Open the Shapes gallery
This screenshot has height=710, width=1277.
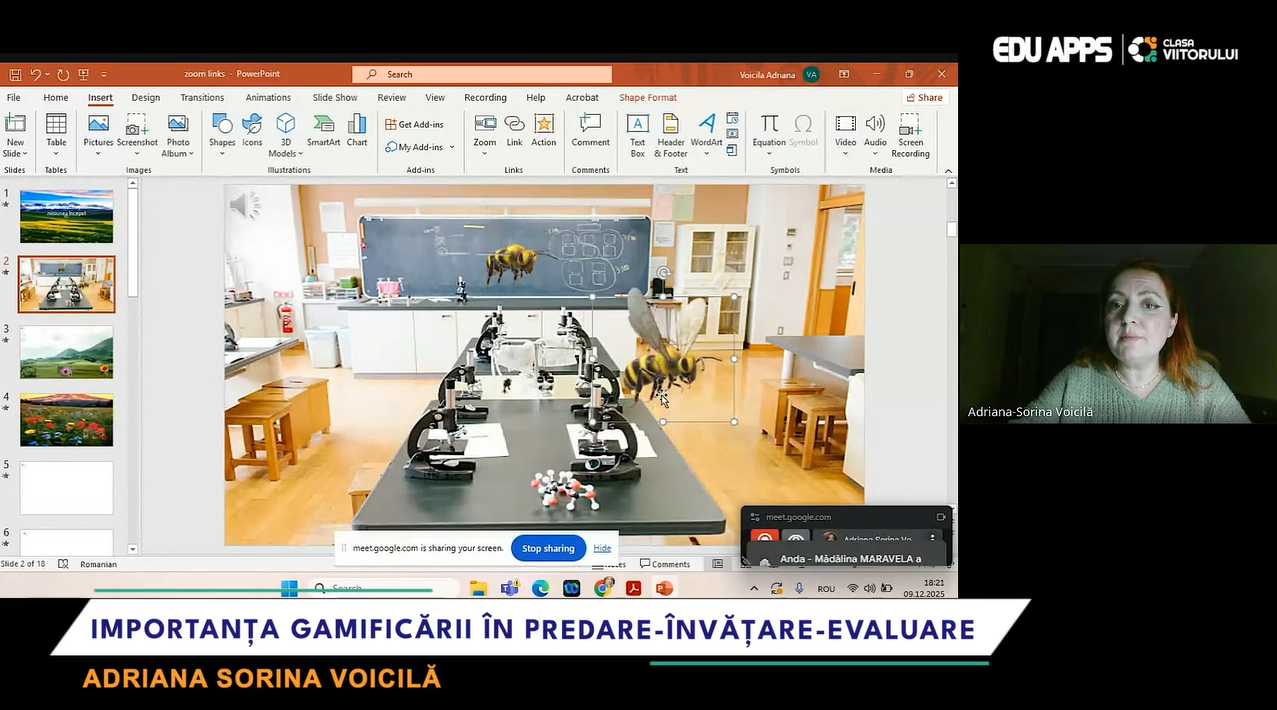coord(222,136)
